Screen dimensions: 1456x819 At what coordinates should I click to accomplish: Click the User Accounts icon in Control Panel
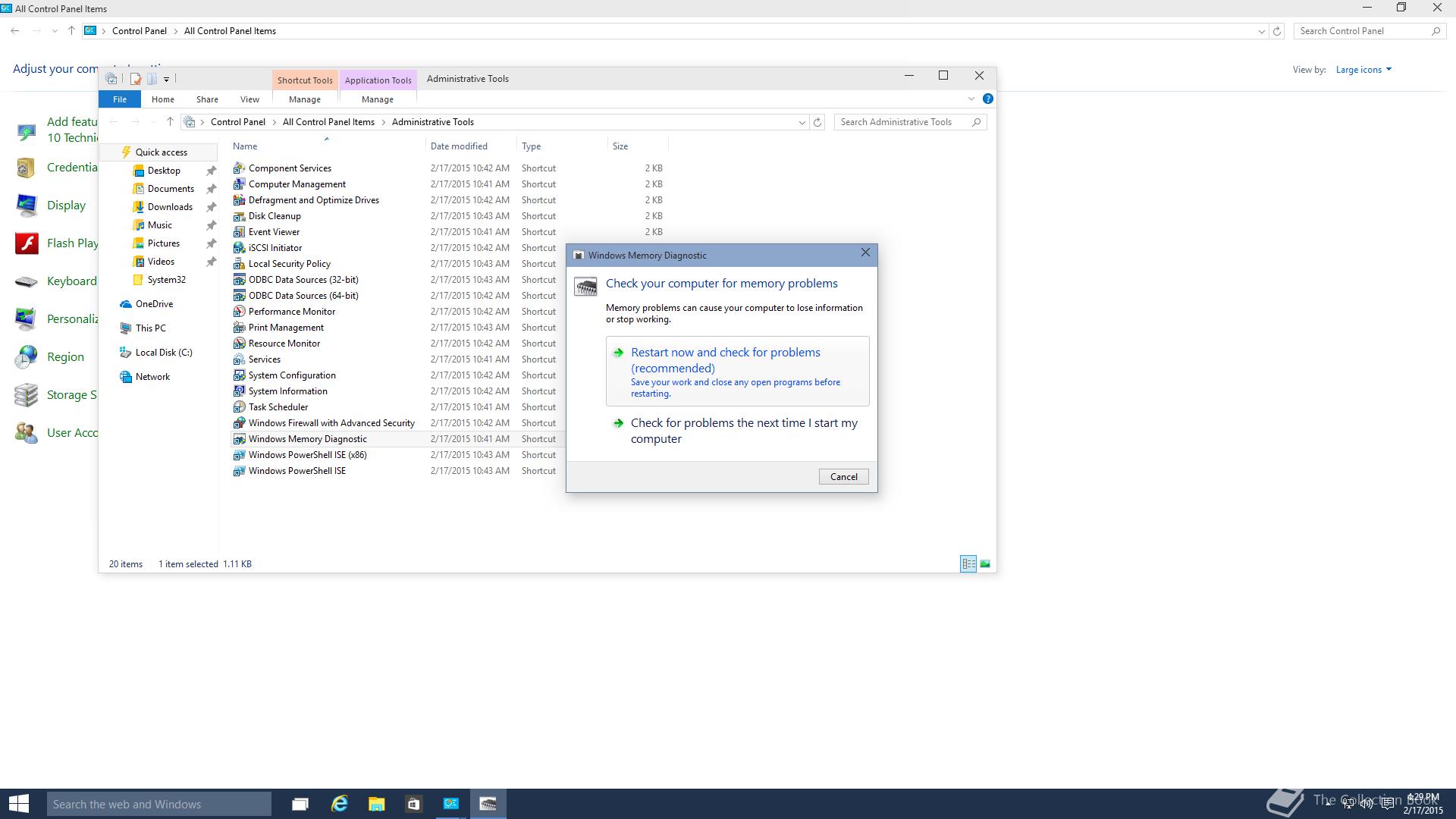pos(27,433)
